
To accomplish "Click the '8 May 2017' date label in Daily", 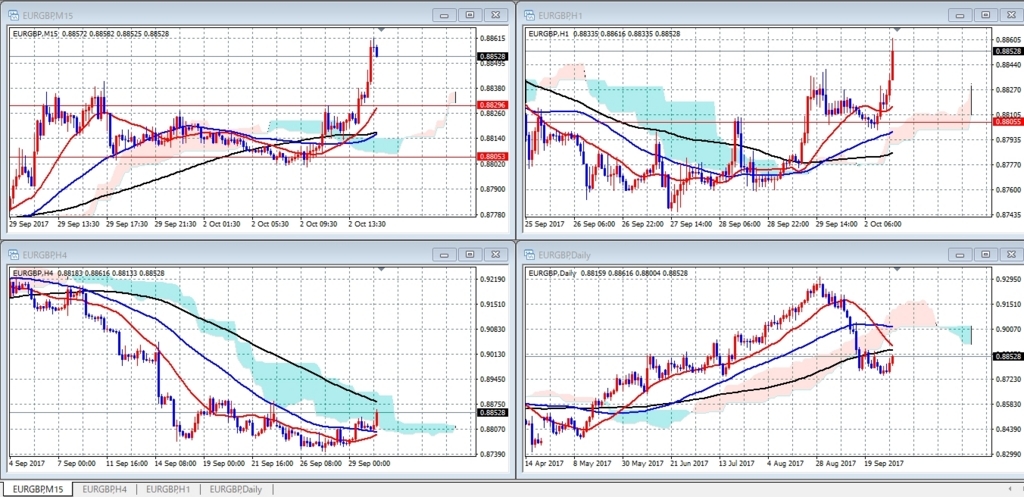I will coord(593,463).
